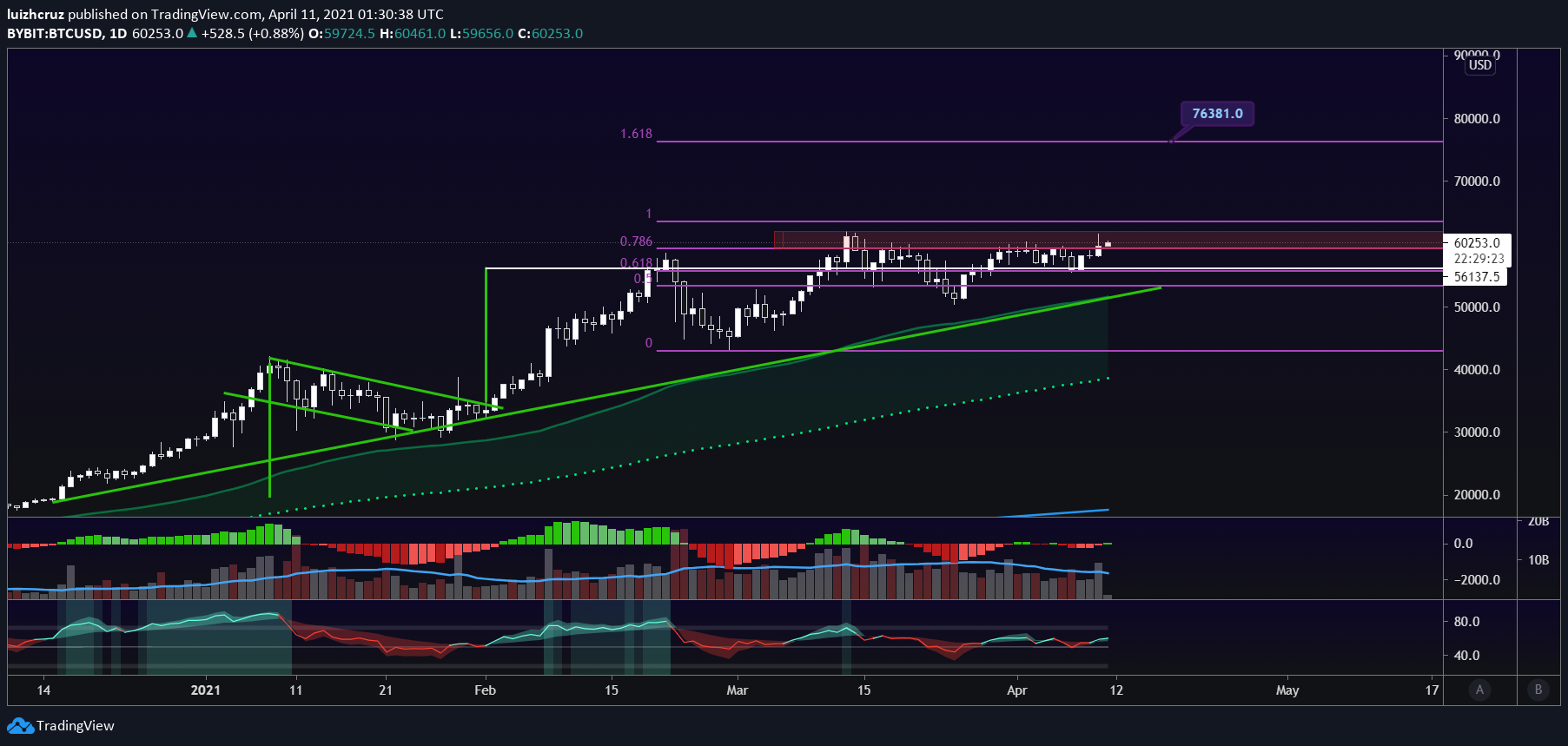The height and width of the screenshot is (746, 1568).
Task: Click the green up-triangle price change icon
Action: pos(192,33)
